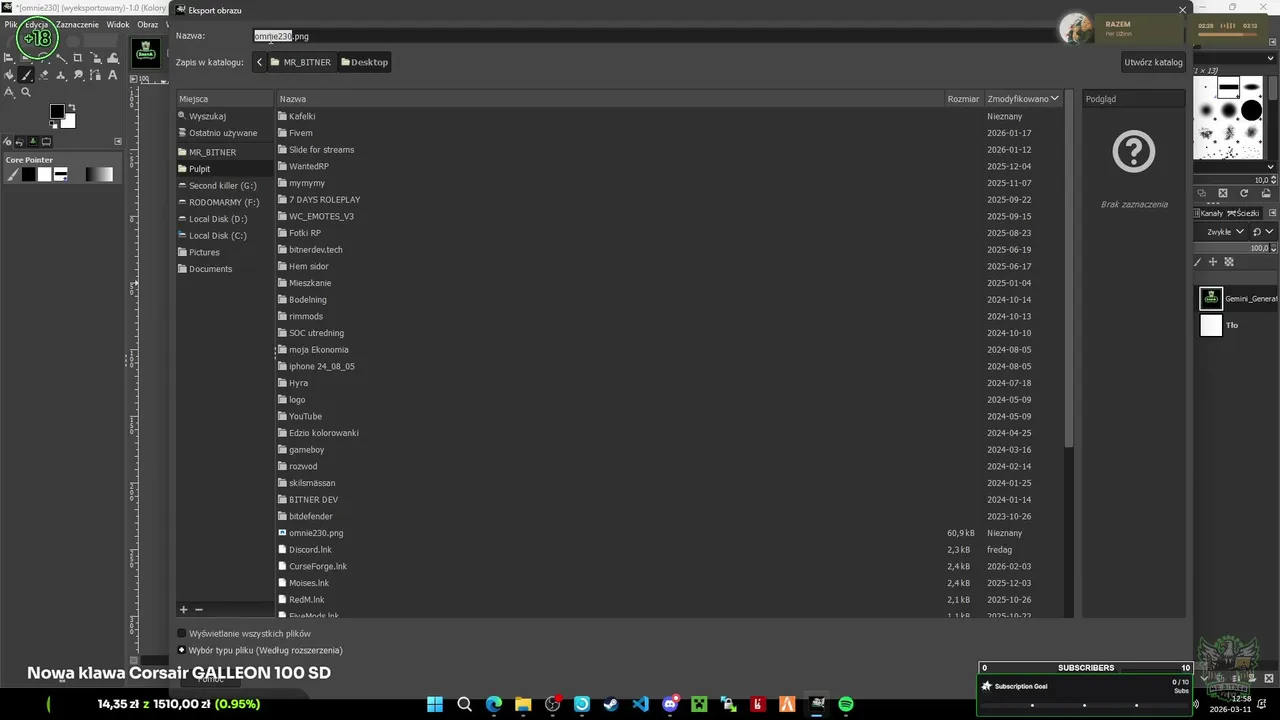Screen dimensions: 1280x720
Task: Select the Crop tool
Action: (x=78, y=58)
